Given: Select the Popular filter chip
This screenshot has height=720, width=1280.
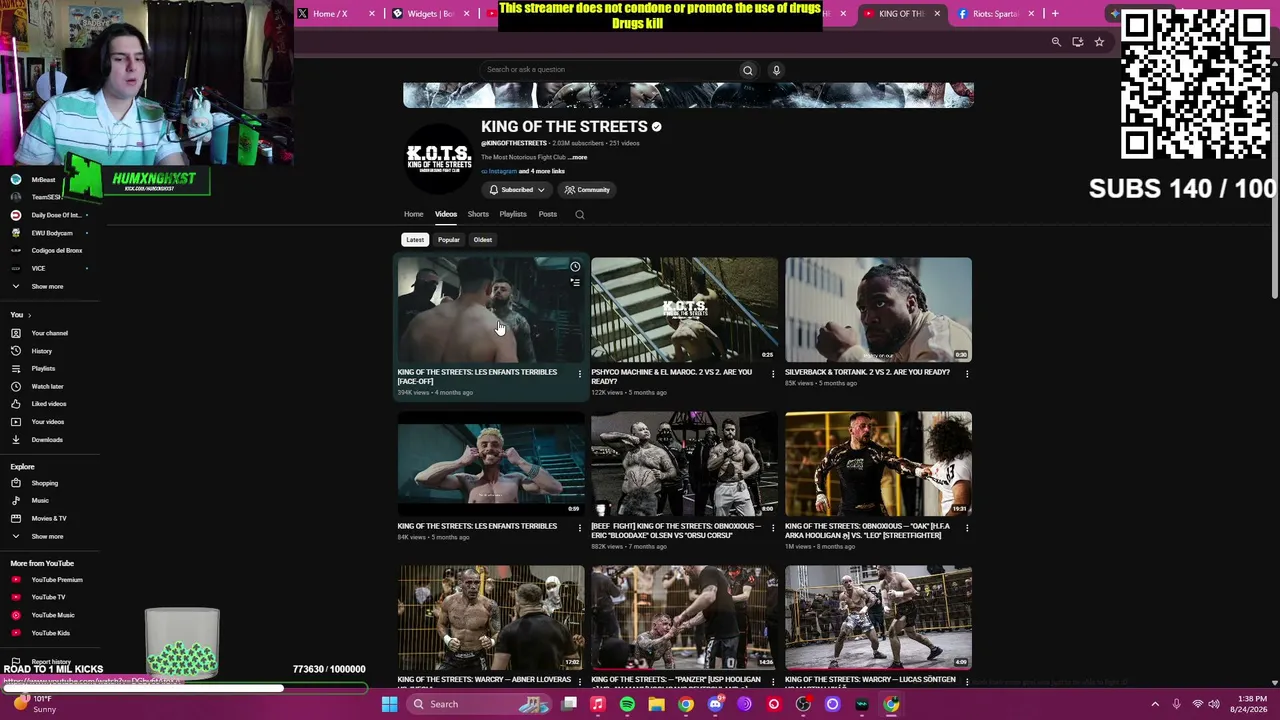Looking at the screenshot, I should point(449,240).
